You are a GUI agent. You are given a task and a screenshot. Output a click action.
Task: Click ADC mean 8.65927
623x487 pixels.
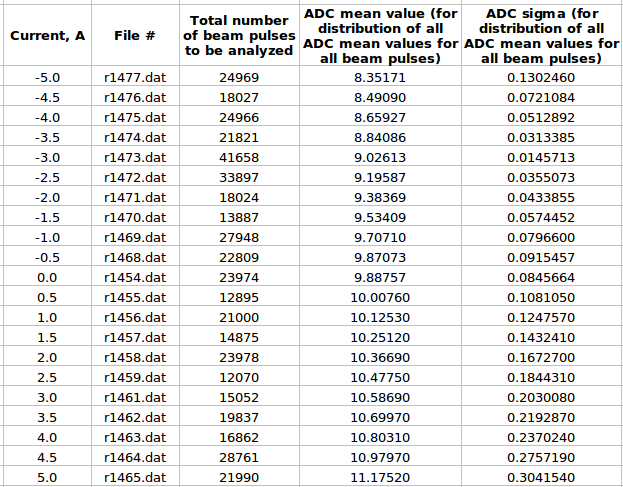coord(380,118)
